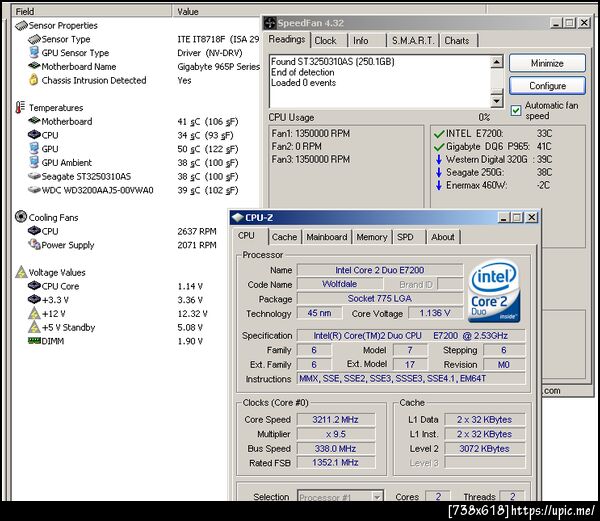Click the Voltage Values warning icon

click(21, 272)
